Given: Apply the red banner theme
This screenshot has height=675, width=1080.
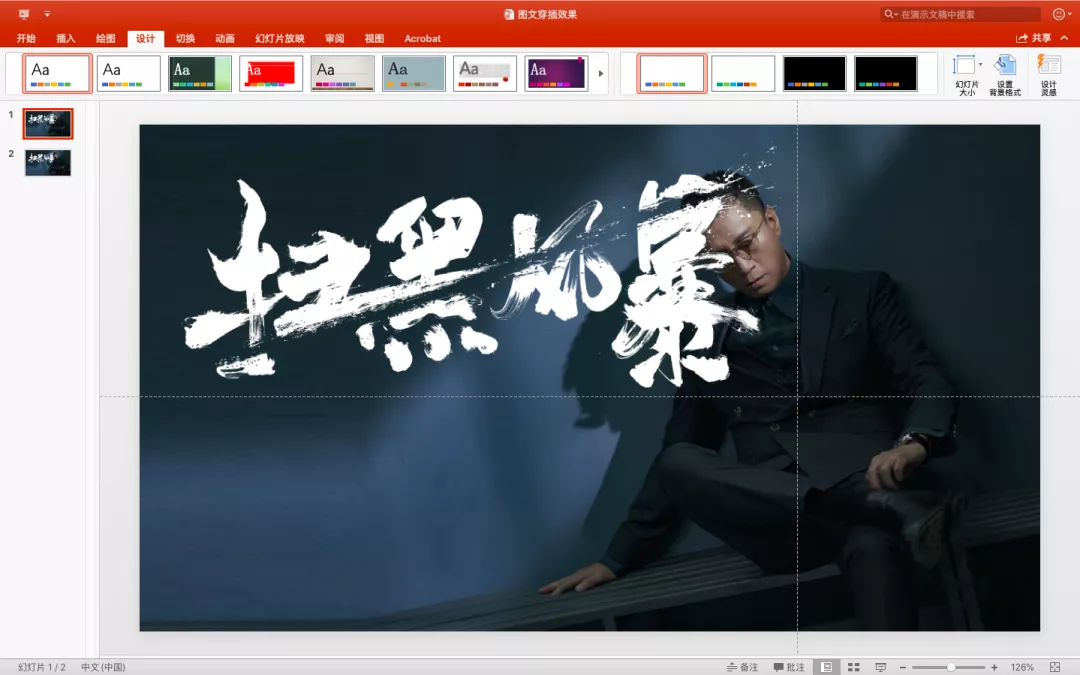Looking at the screenshot, I should coord(271,73).
